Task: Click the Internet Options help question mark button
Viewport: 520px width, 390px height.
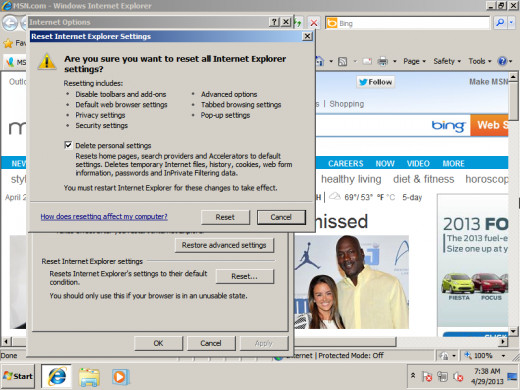Action: click(x=274, y=22)
